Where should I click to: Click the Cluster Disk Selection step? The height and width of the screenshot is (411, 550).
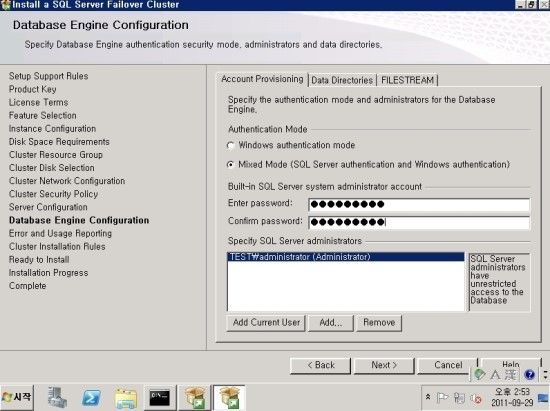(52, 168)
